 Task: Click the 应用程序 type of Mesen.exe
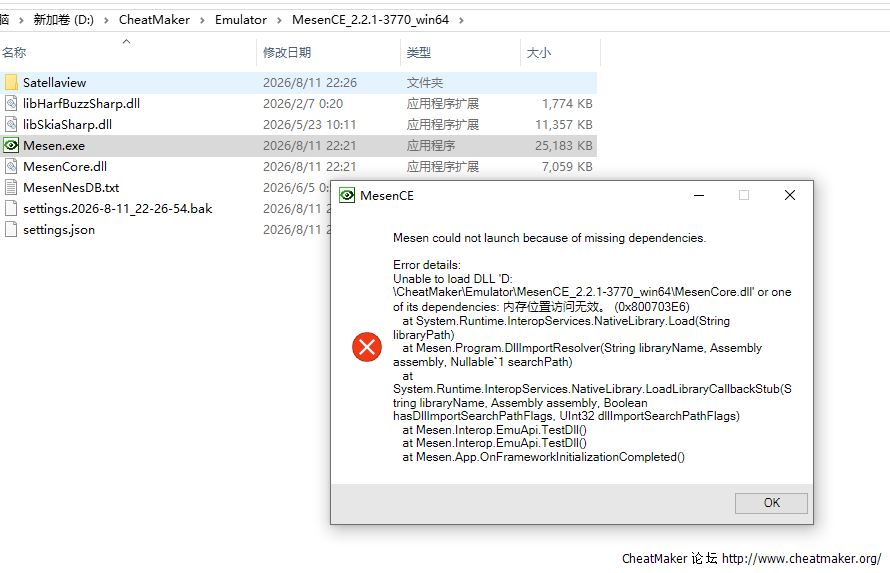(431, 145)
